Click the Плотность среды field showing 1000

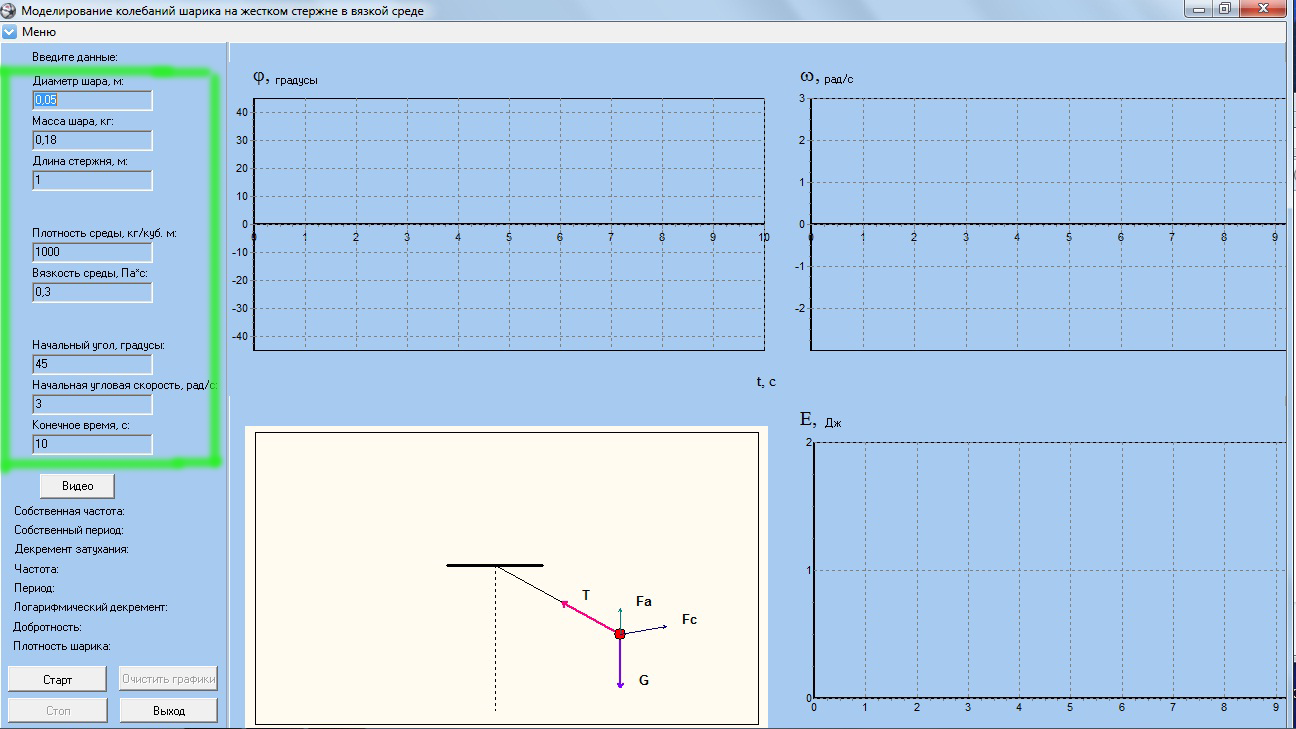pos(92,252)
